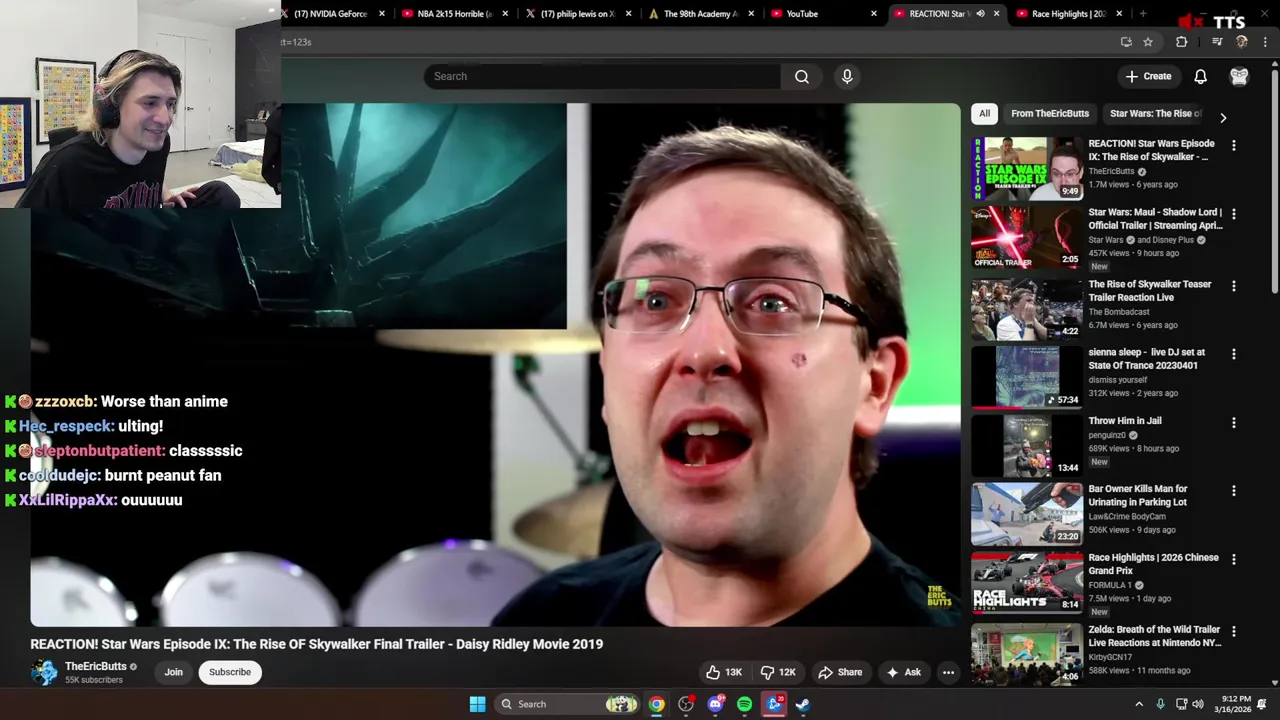Show hidden system tray icons
Viewport: 1280px width, 720px height.
[1139, 704]
